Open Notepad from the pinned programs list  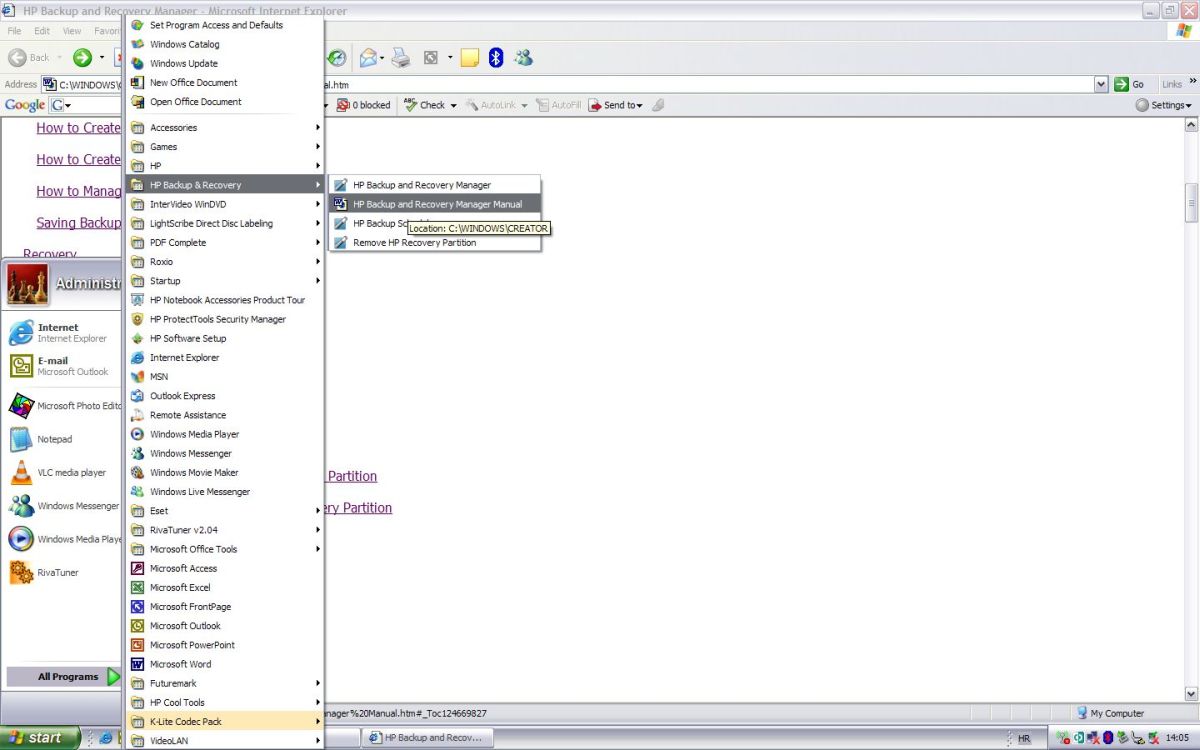click(55, 439)
